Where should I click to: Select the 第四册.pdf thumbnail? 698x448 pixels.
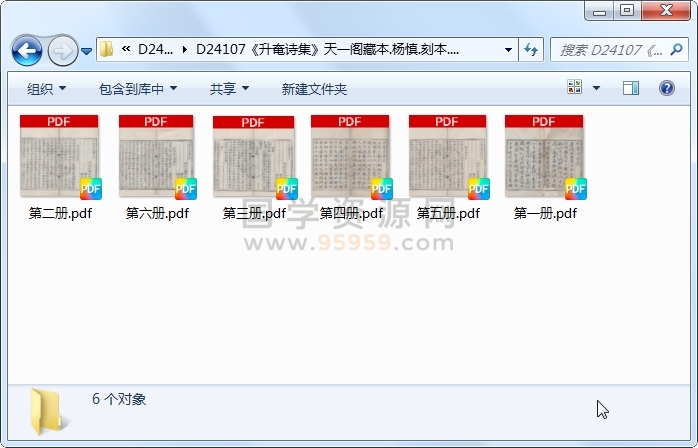click(x=350, y=156)
